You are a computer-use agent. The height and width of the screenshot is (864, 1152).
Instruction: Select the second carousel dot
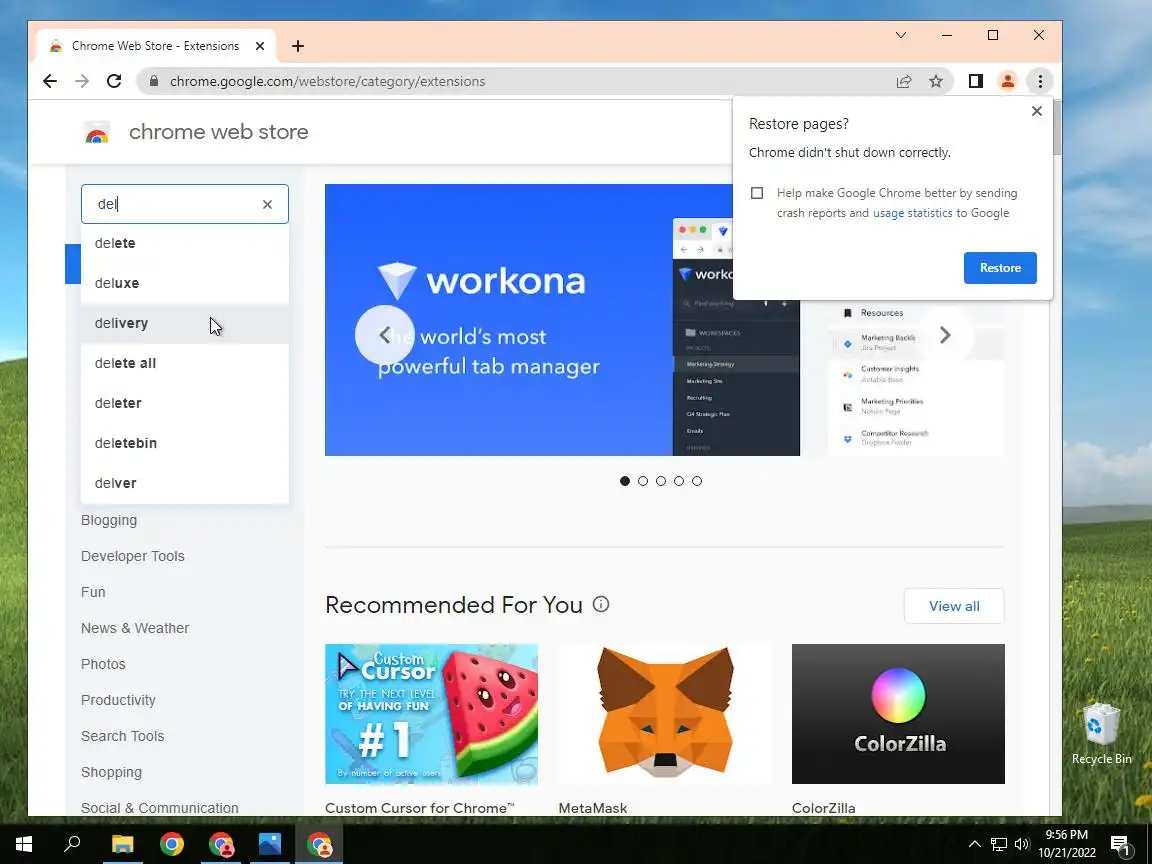[x=643, y=481]
